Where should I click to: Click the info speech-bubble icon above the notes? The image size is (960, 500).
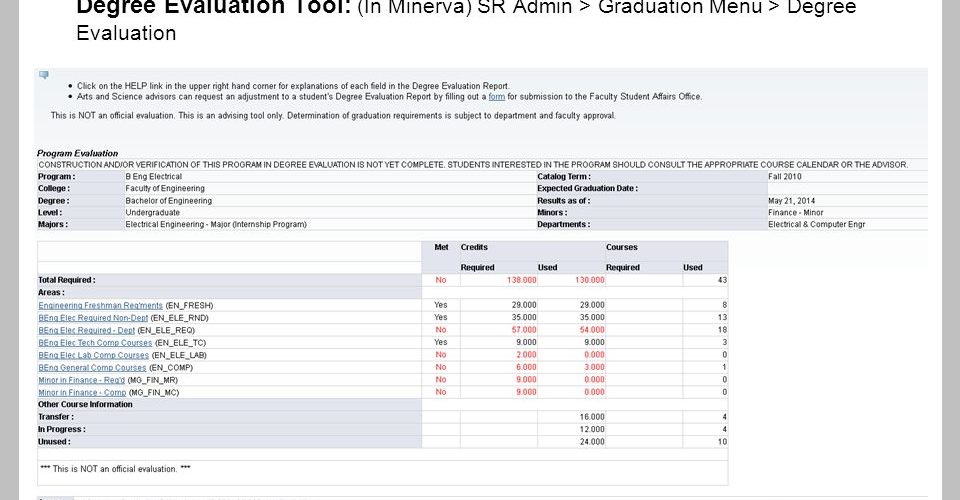click(43, 75)
